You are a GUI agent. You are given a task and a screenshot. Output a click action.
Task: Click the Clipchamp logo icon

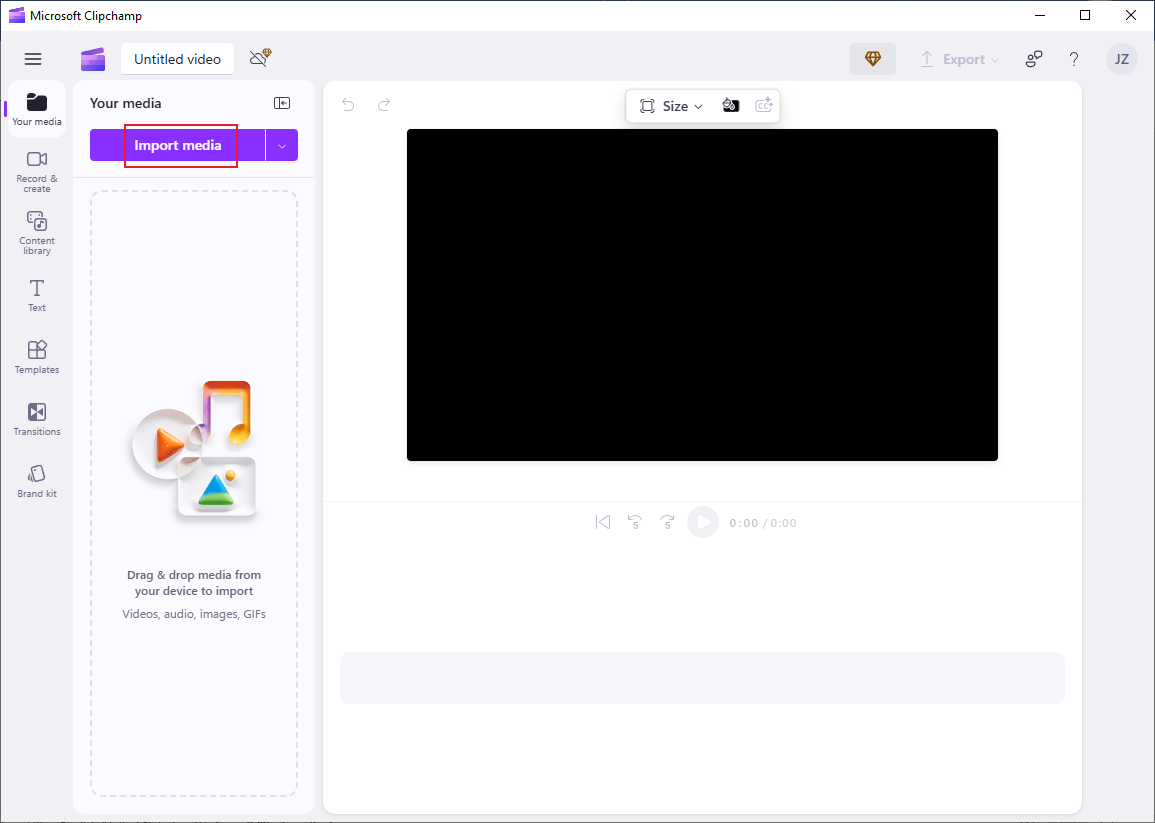tap(93, 59)
